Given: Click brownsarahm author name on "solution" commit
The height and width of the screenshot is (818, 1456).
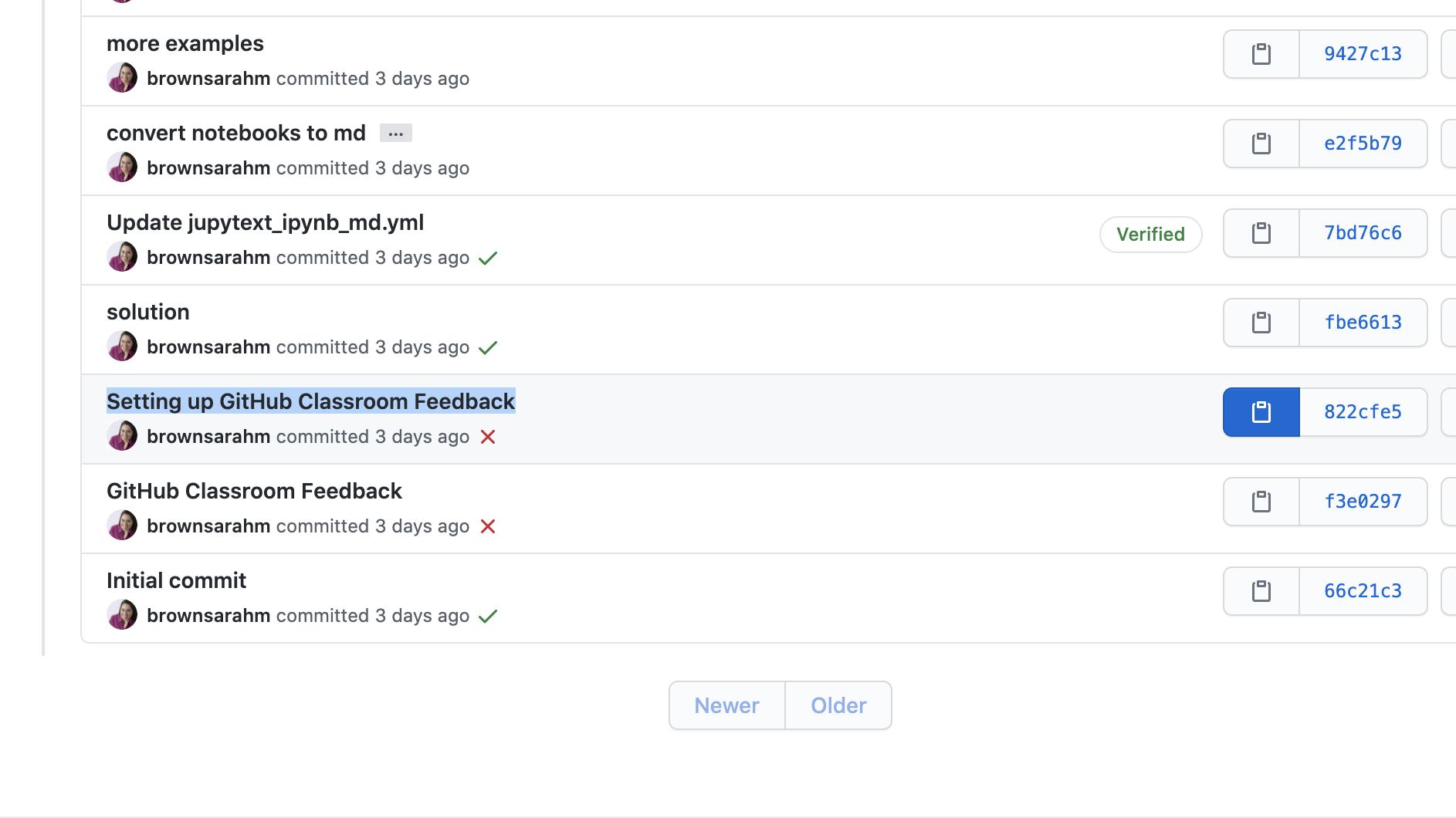Looking at the screenshot, I should 208,346.
